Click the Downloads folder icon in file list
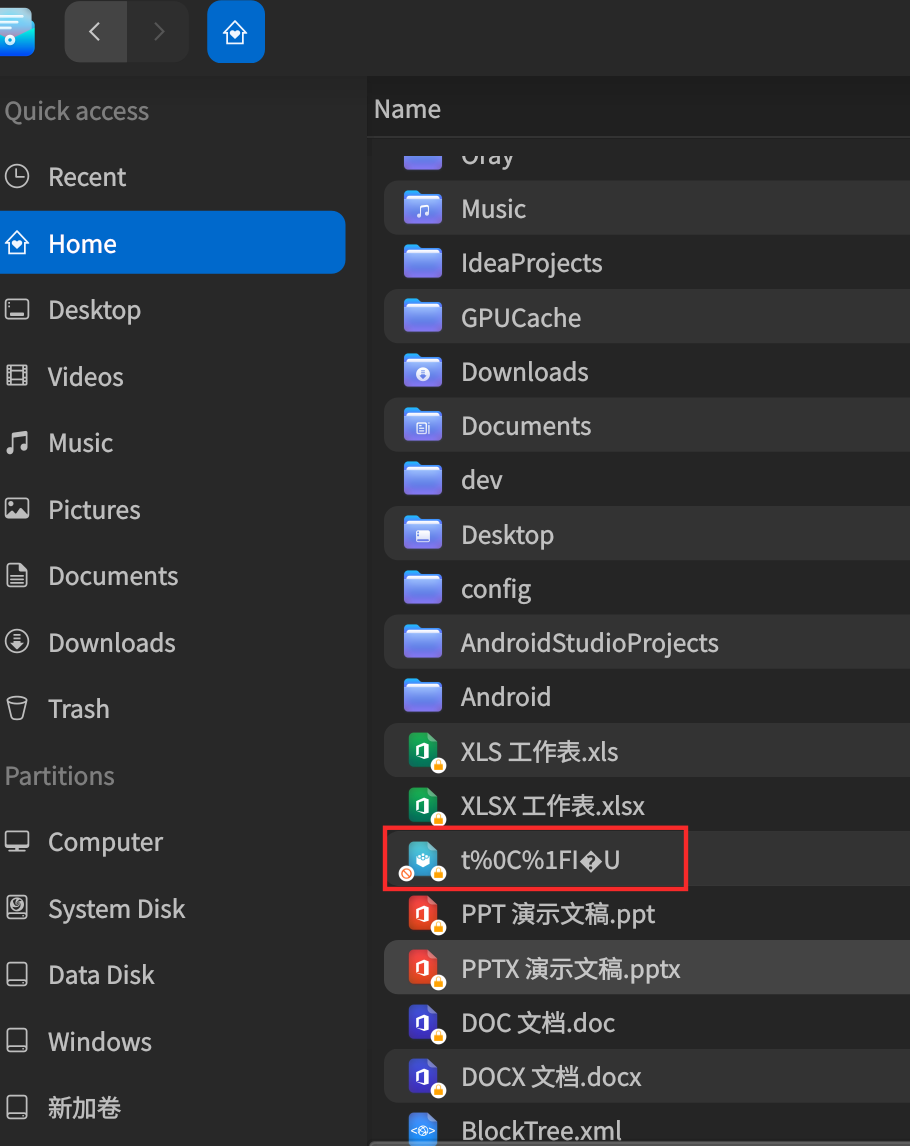910x1146 pixels. click(x=422, y=371)
